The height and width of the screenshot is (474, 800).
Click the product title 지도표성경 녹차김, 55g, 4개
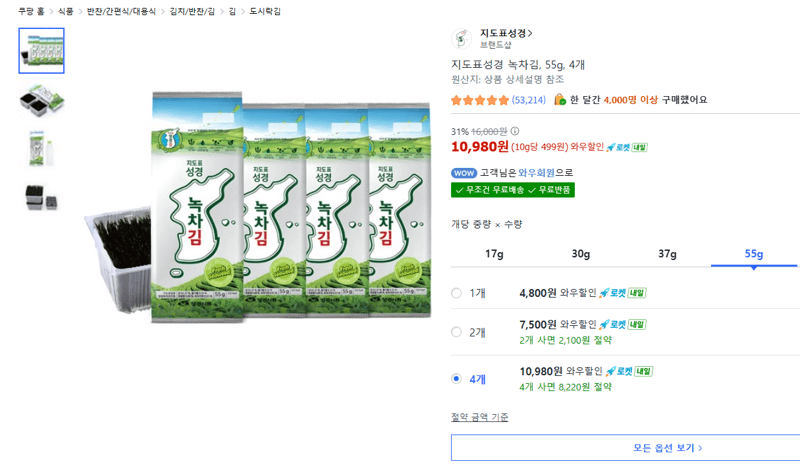(518, 65)
